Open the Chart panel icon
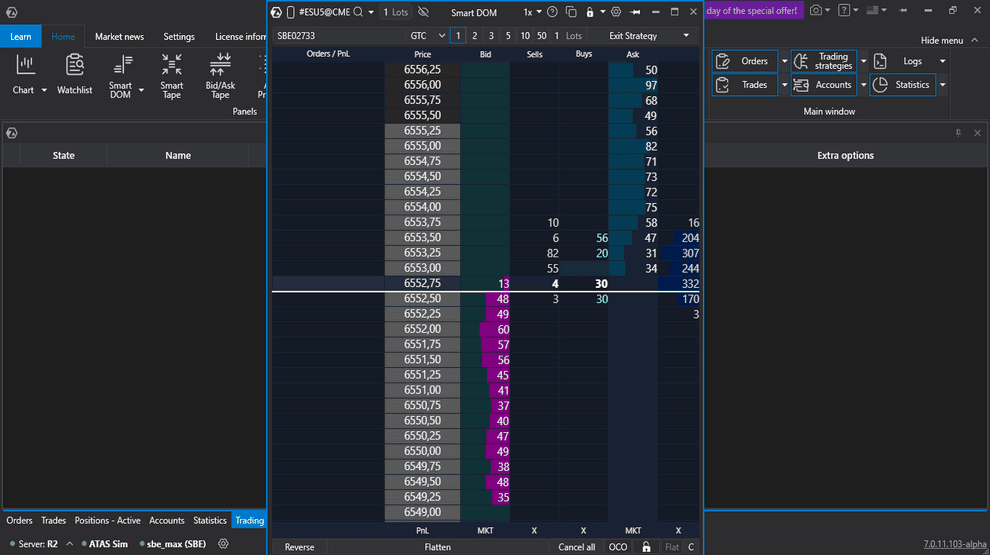 [25, 66]
